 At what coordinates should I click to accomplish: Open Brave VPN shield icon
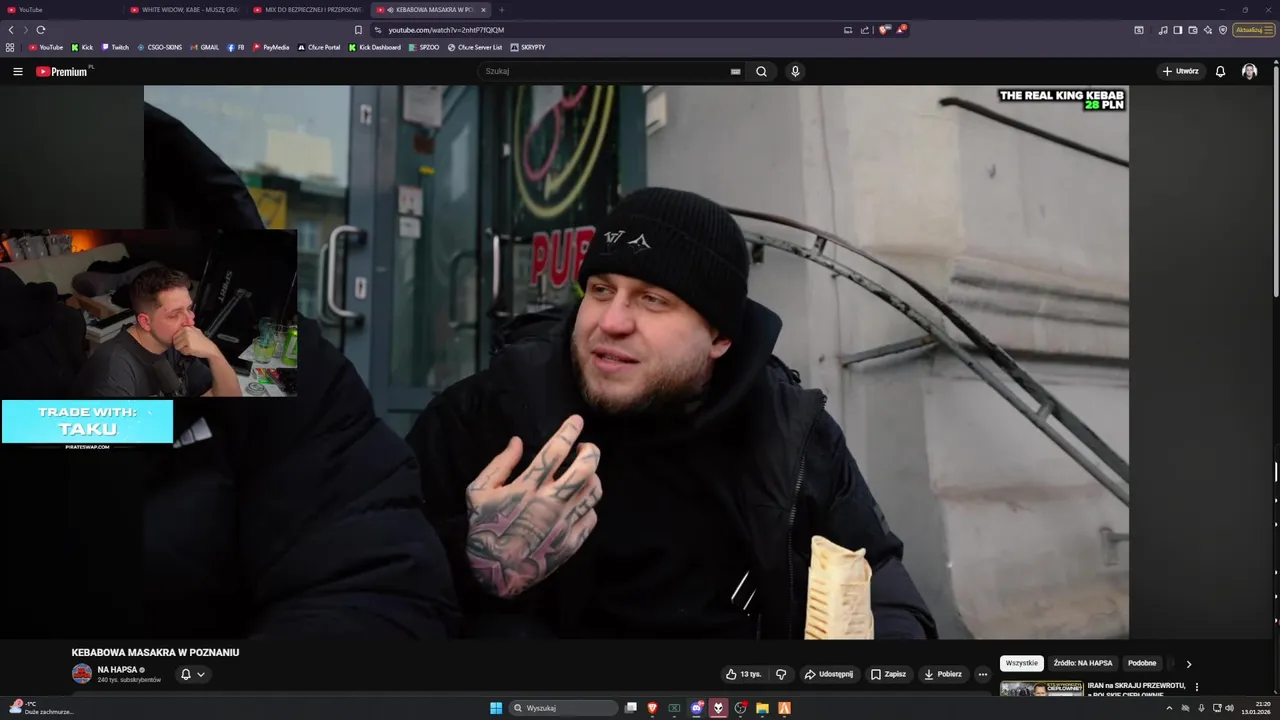pyautogui.click(x=1223, y=30)
